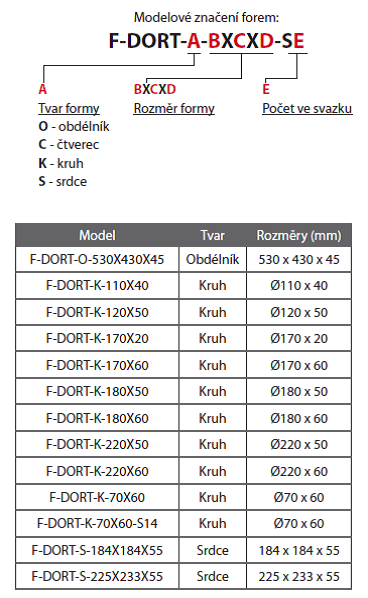
Task: Click the F-DORT-K-120X50 model cell
Action: click(x=97, y=312)
